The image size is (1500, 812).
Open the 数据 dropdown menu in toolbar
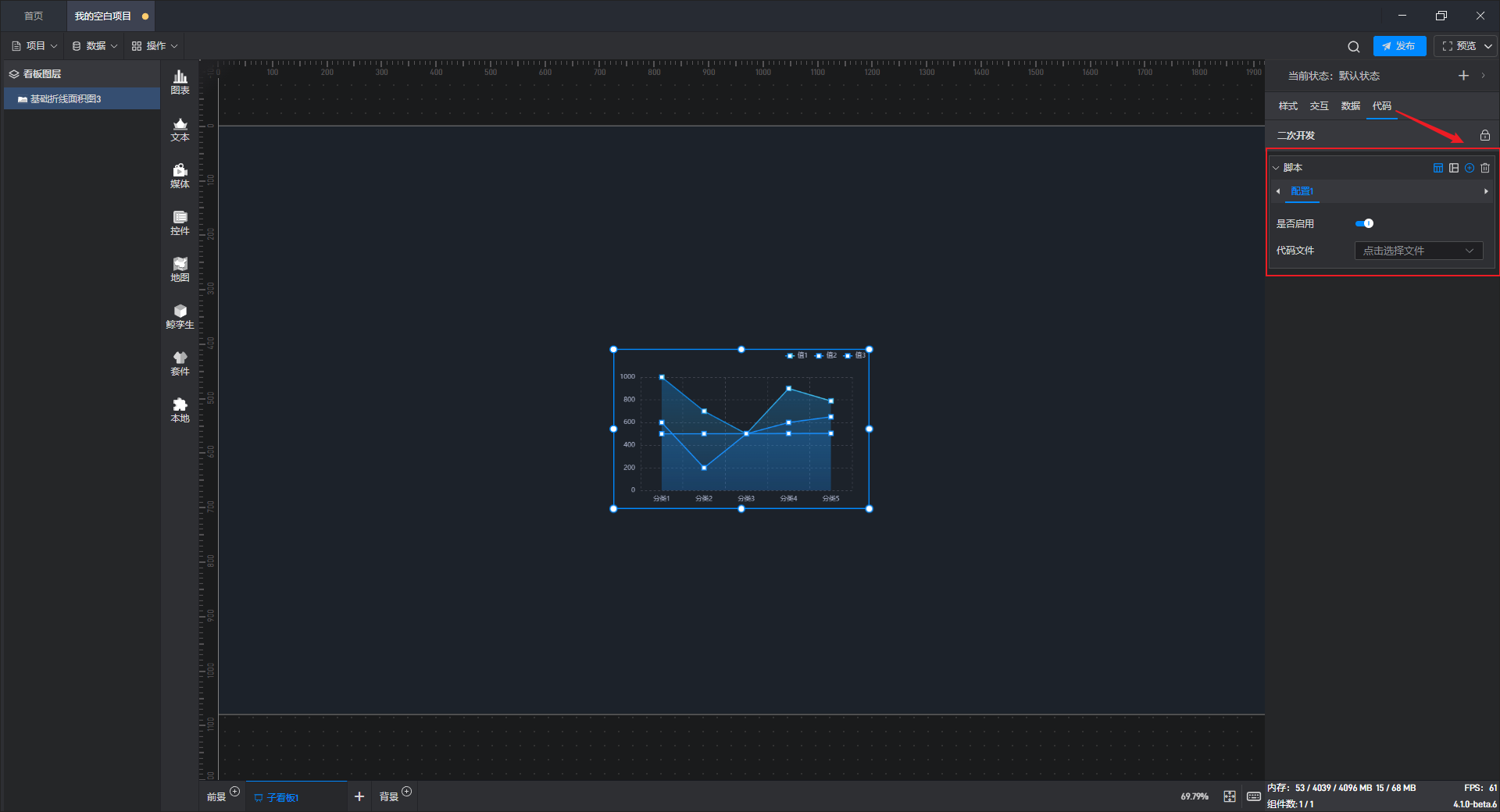95,46
